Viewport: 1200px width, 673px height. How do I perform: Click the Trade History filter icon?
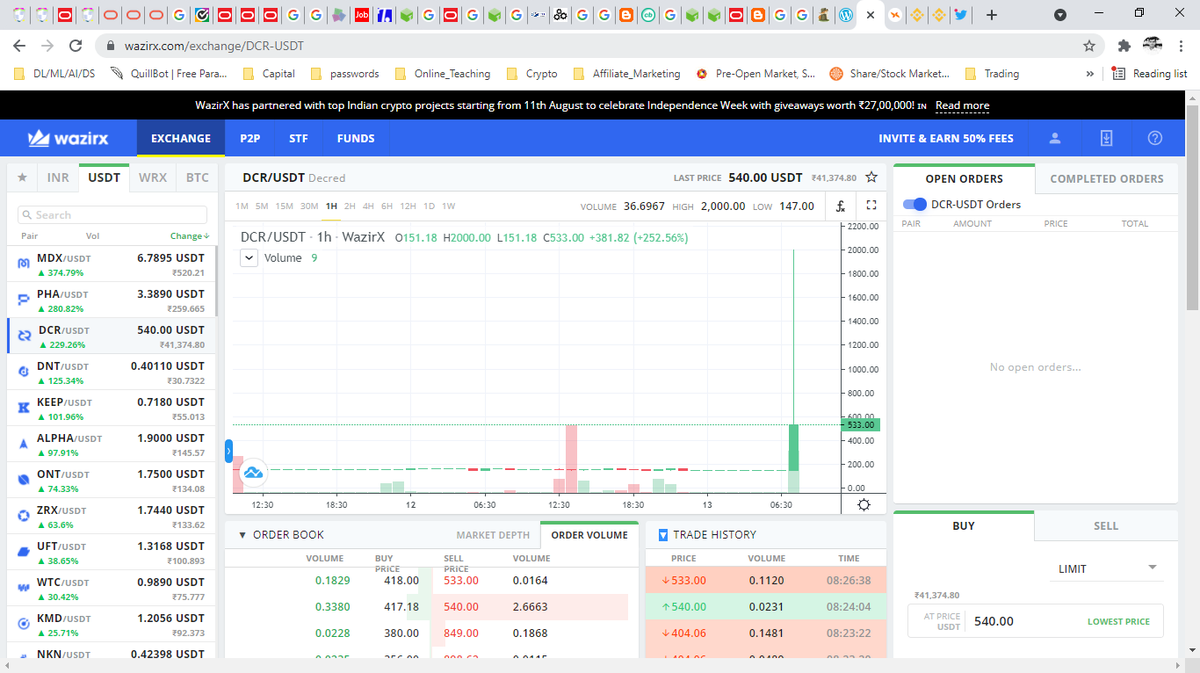click(x=662, y=535)
